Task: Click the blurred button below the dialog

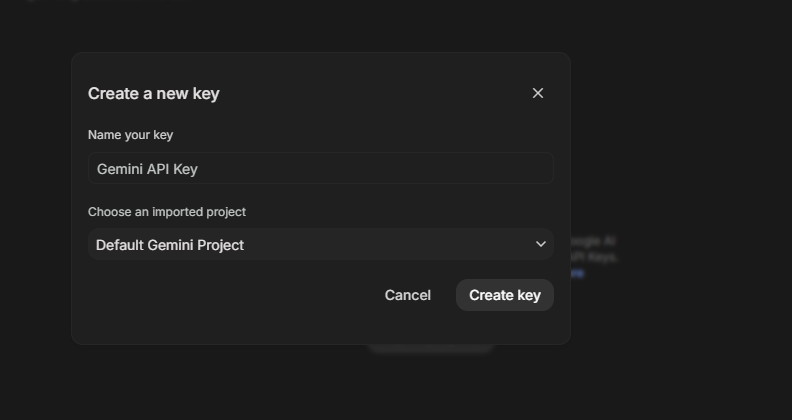Action: (x=431, y=349)
